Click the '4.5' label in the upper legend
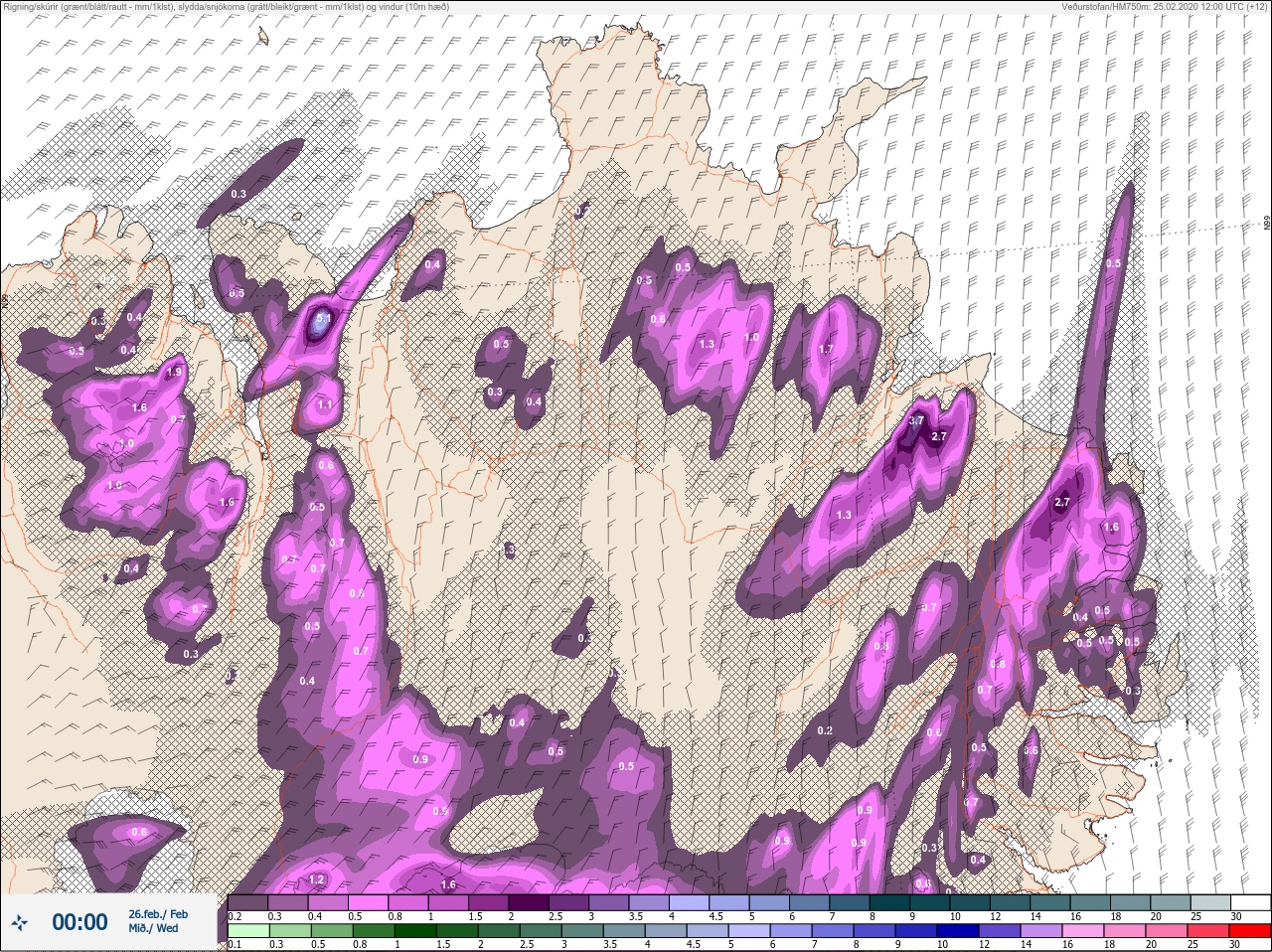Viewport: 1272px width, 952px height. (x=715, y=916)
